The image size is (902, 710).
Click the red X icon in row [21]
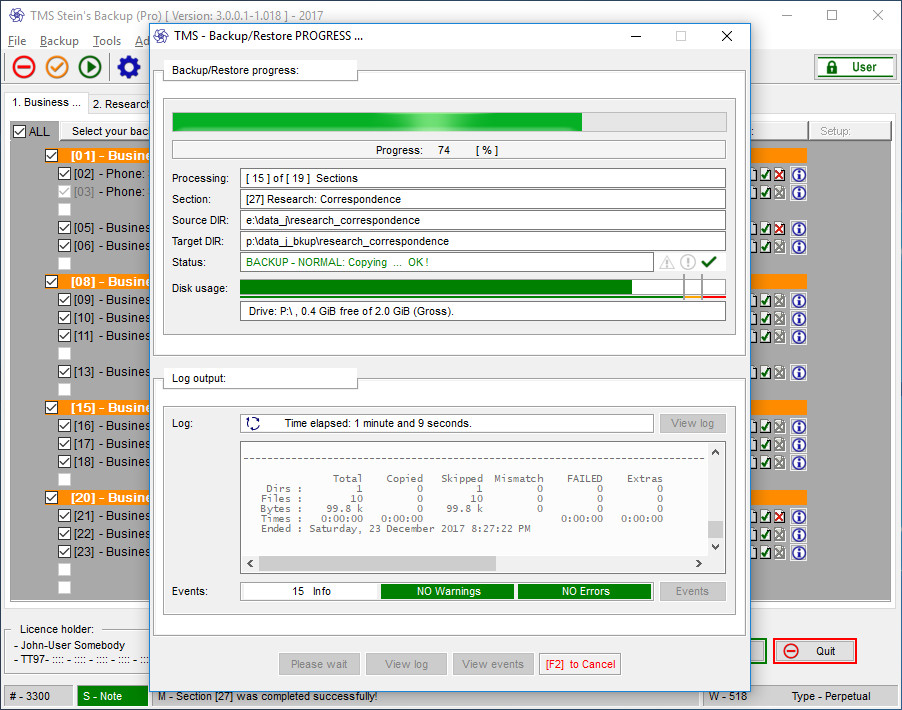(779, 517)
